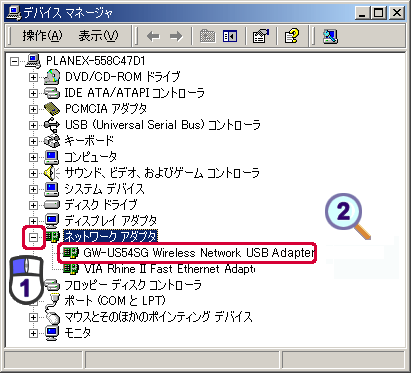Expand the IDE ATA/ATAPI コントローラ node
Screen dimensions: 411x373
(33, 93)
